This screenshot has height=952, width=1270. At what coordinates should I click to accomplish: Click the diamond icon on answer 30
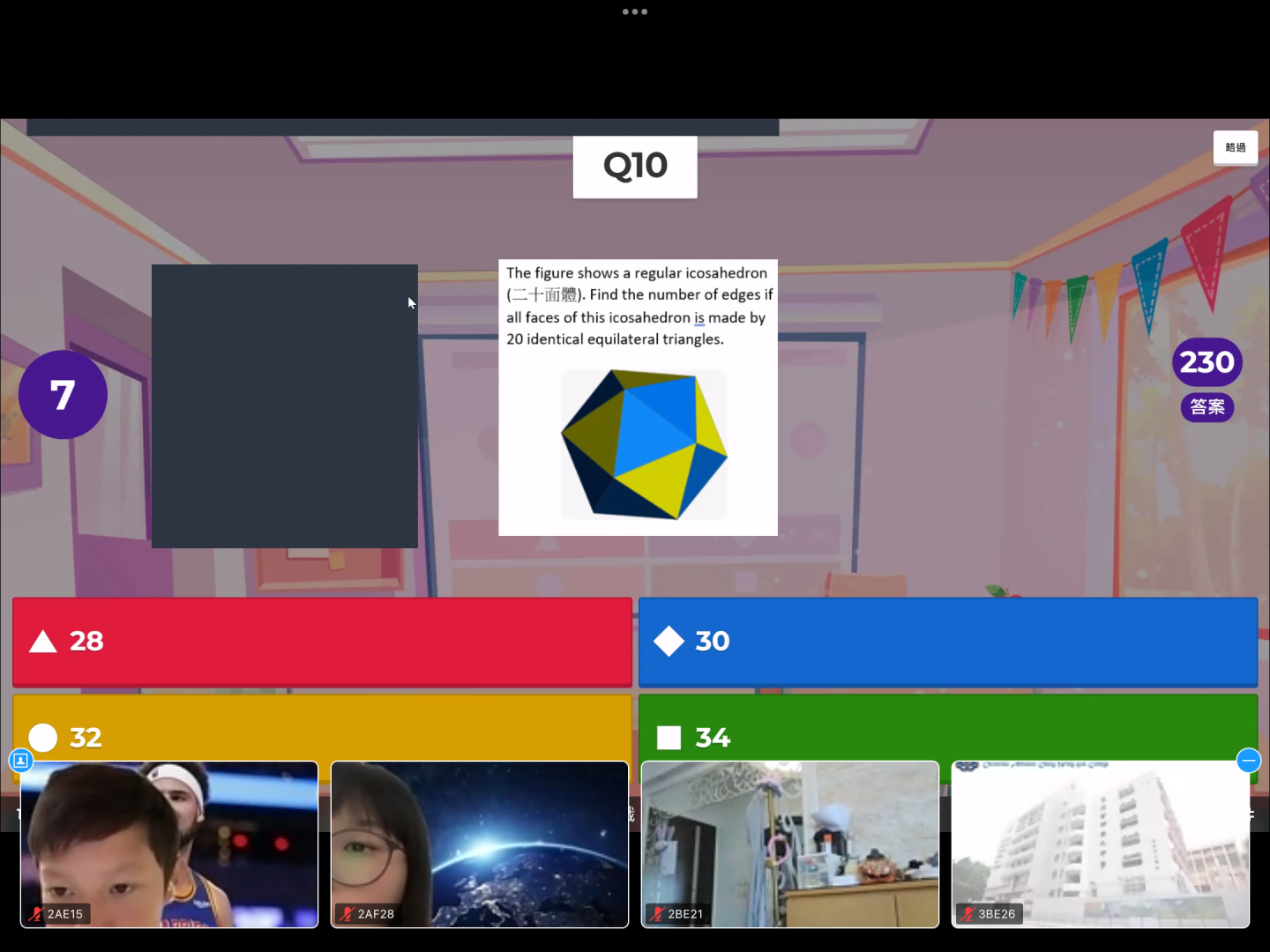pos(669,642)
